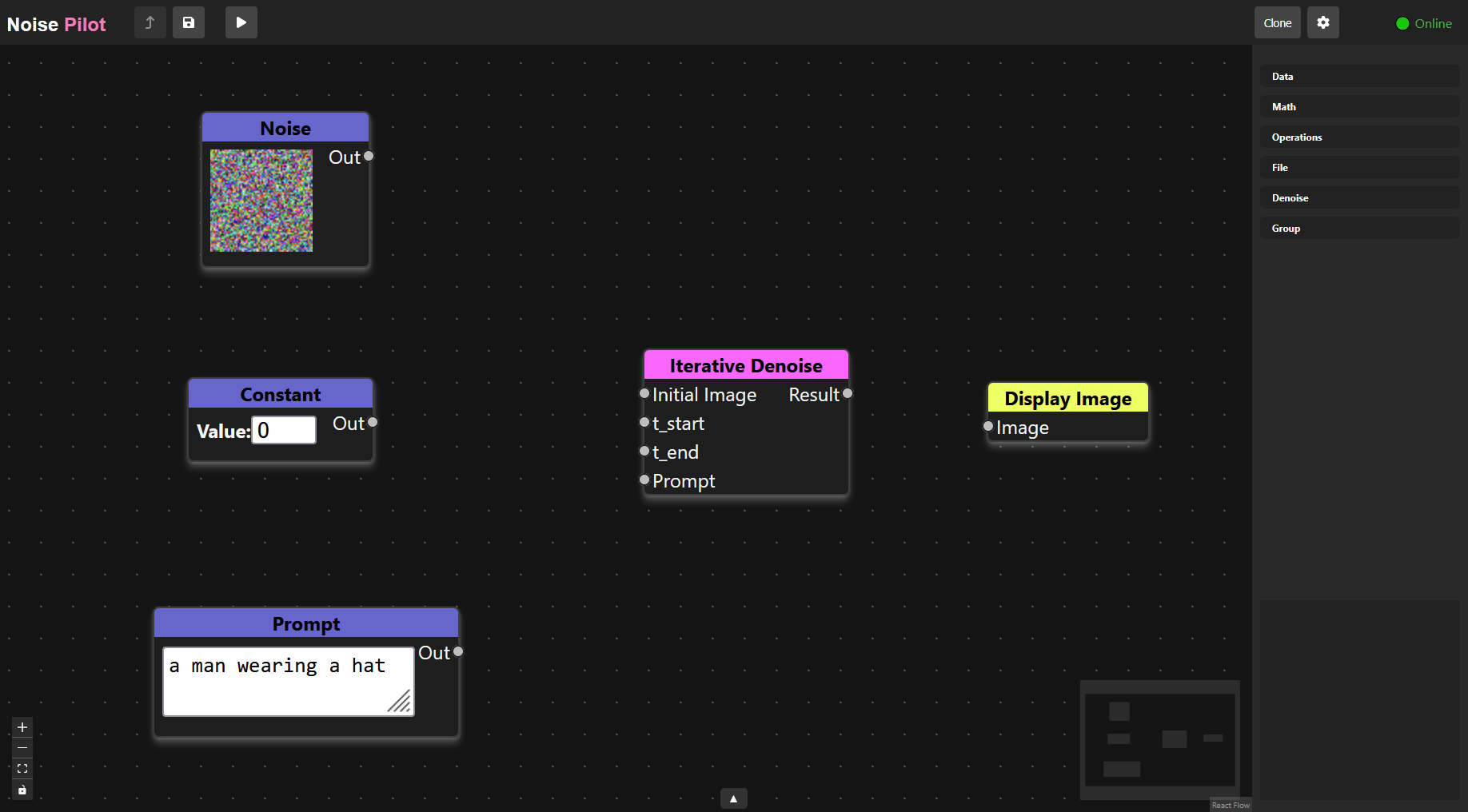Zoom out using the minus icon

[x=22, y=748]
